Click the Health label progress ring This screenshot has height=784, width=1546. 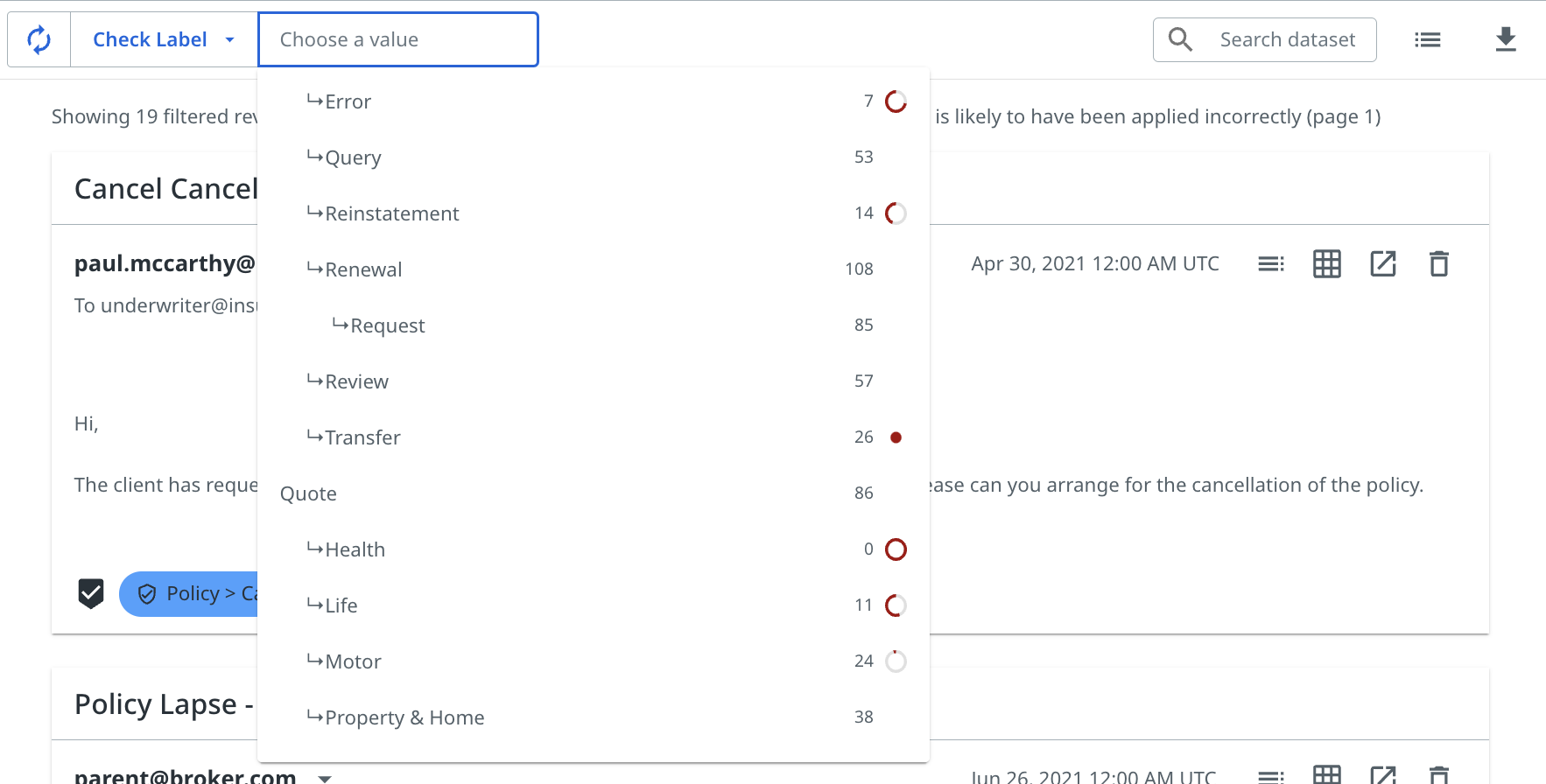click(x=896, y=549)
